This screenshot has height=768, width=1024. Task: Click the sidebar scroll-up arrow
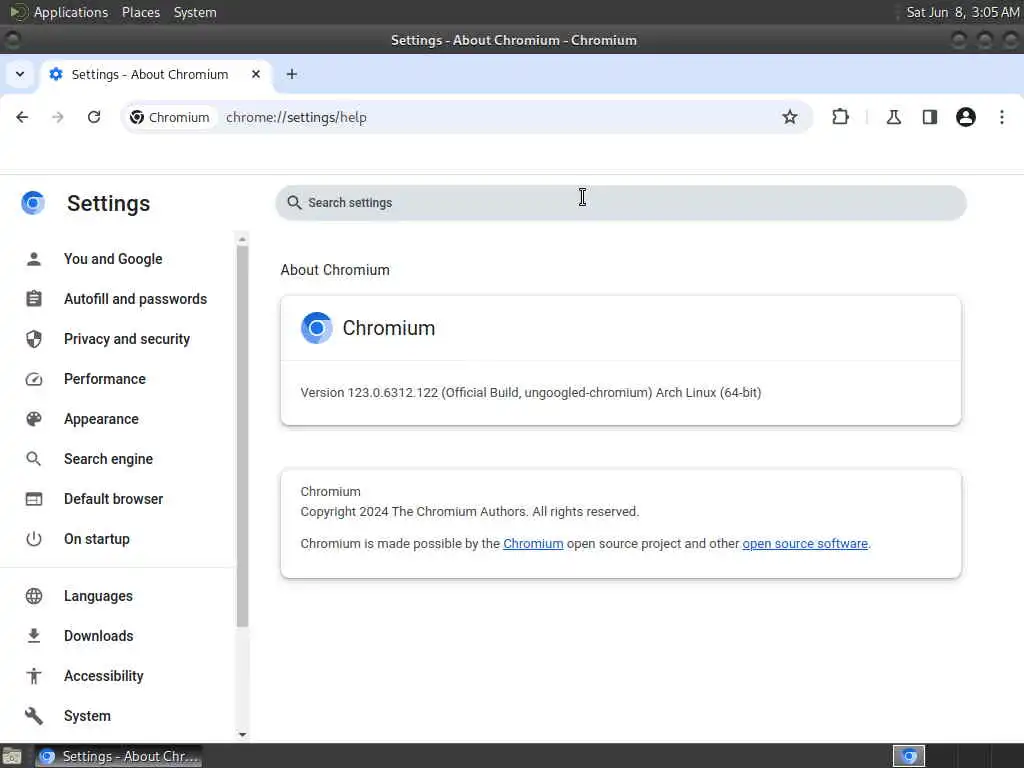pyautogui.click(x=242, y=239)
